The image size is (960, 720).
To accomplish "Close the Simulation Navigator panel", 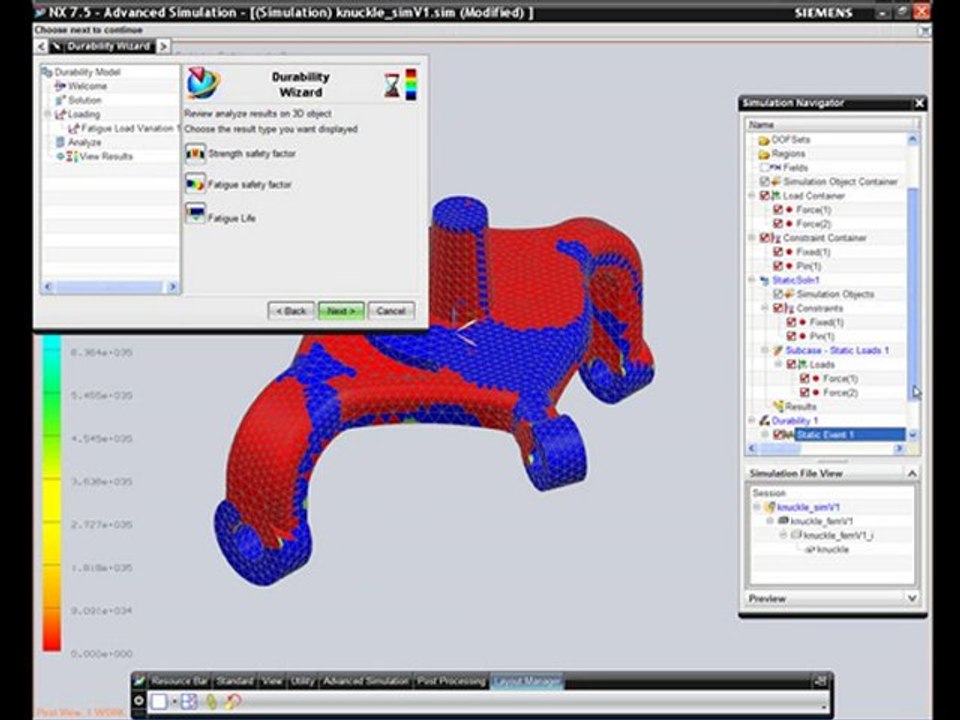I will (919, 103).
